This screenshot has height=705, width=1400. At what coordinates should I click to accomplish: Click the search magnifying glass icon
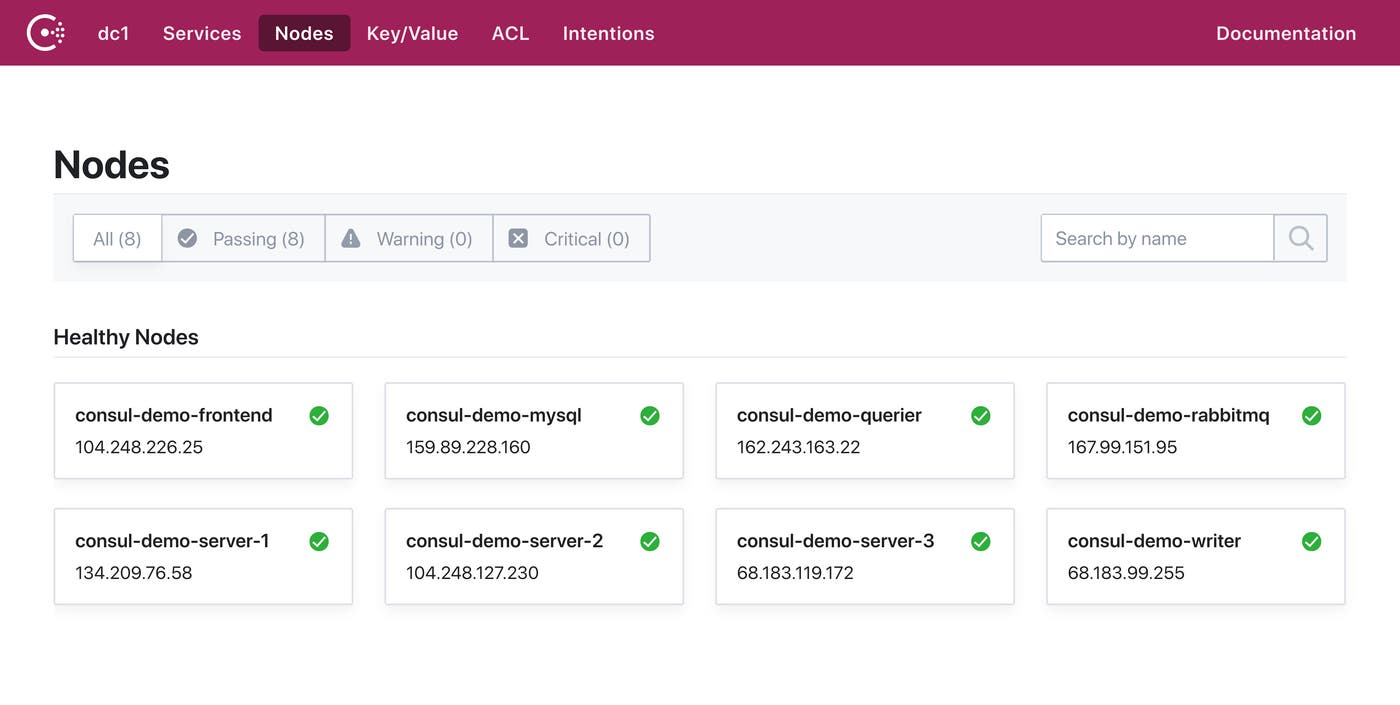1300,238
